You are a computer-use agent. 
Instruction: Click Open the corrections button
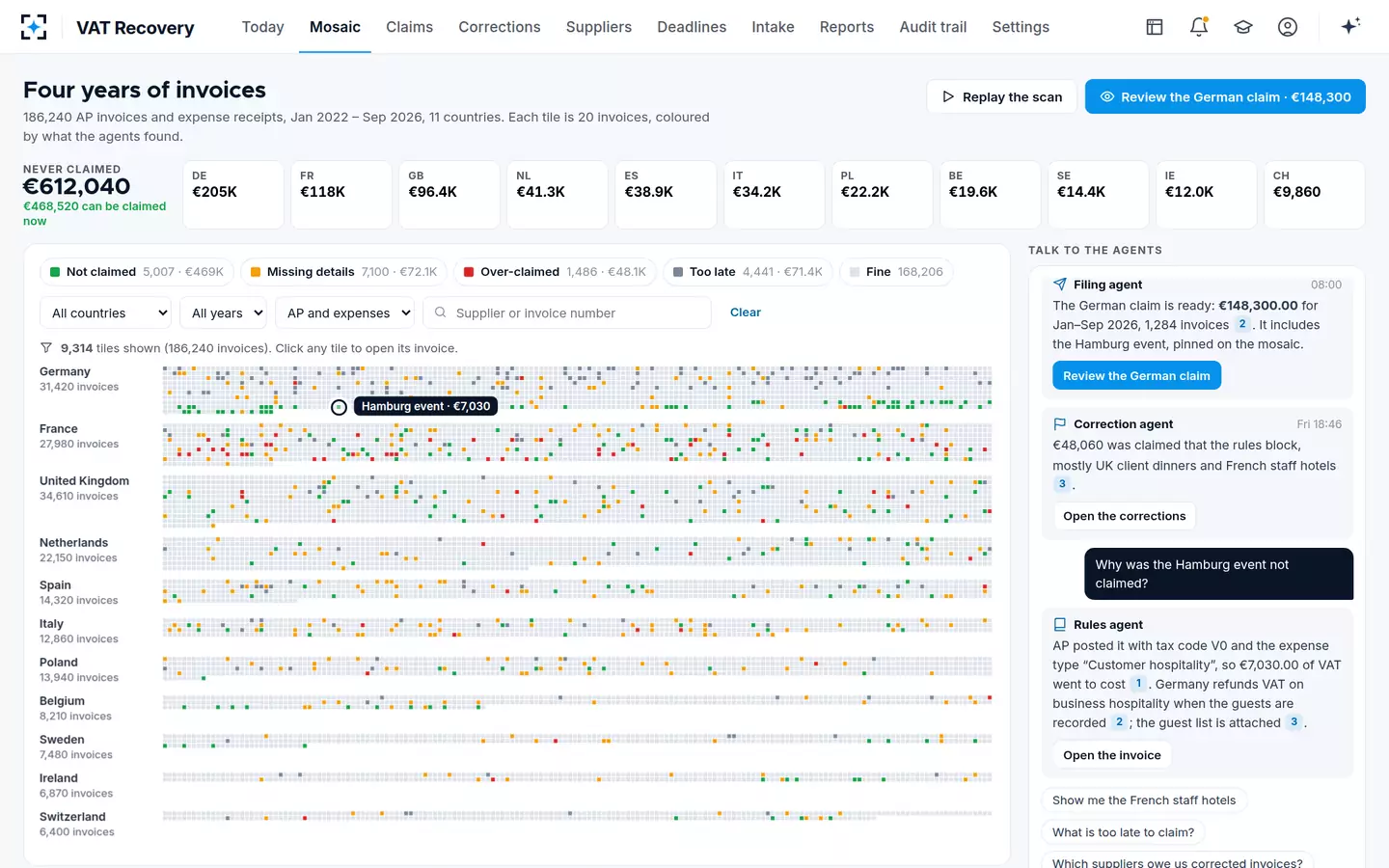point(1124,516)
